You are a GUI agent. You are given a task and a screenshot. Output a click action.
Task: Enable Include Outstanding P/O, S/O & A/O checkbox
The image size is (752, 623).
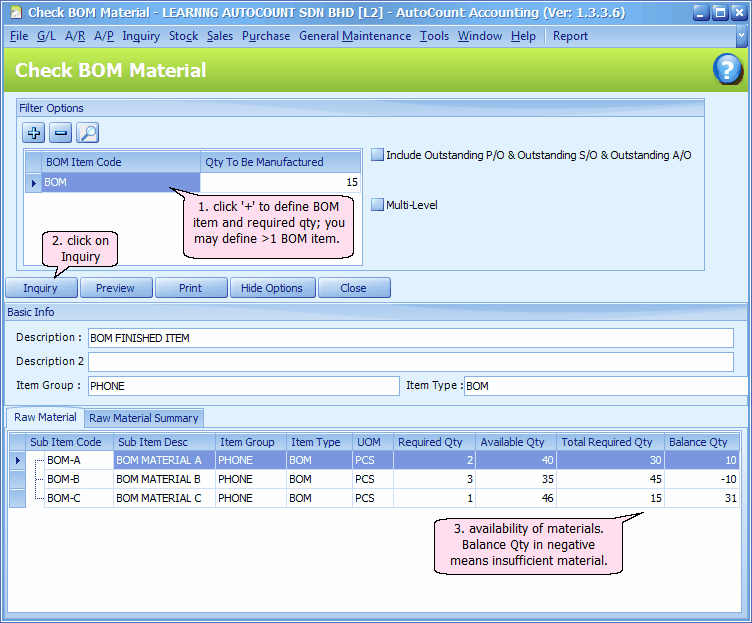pos(377,155)
